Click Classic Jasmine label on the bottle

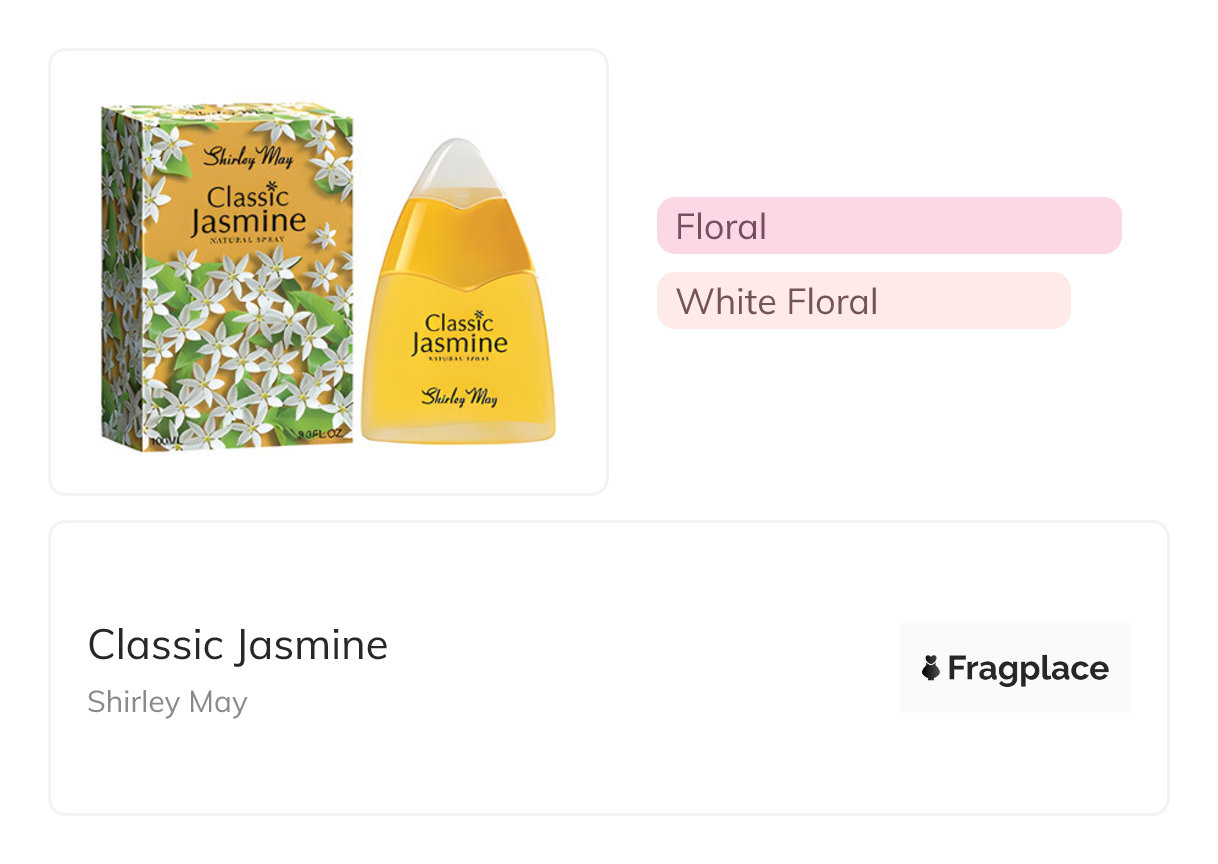click(459, 335)
